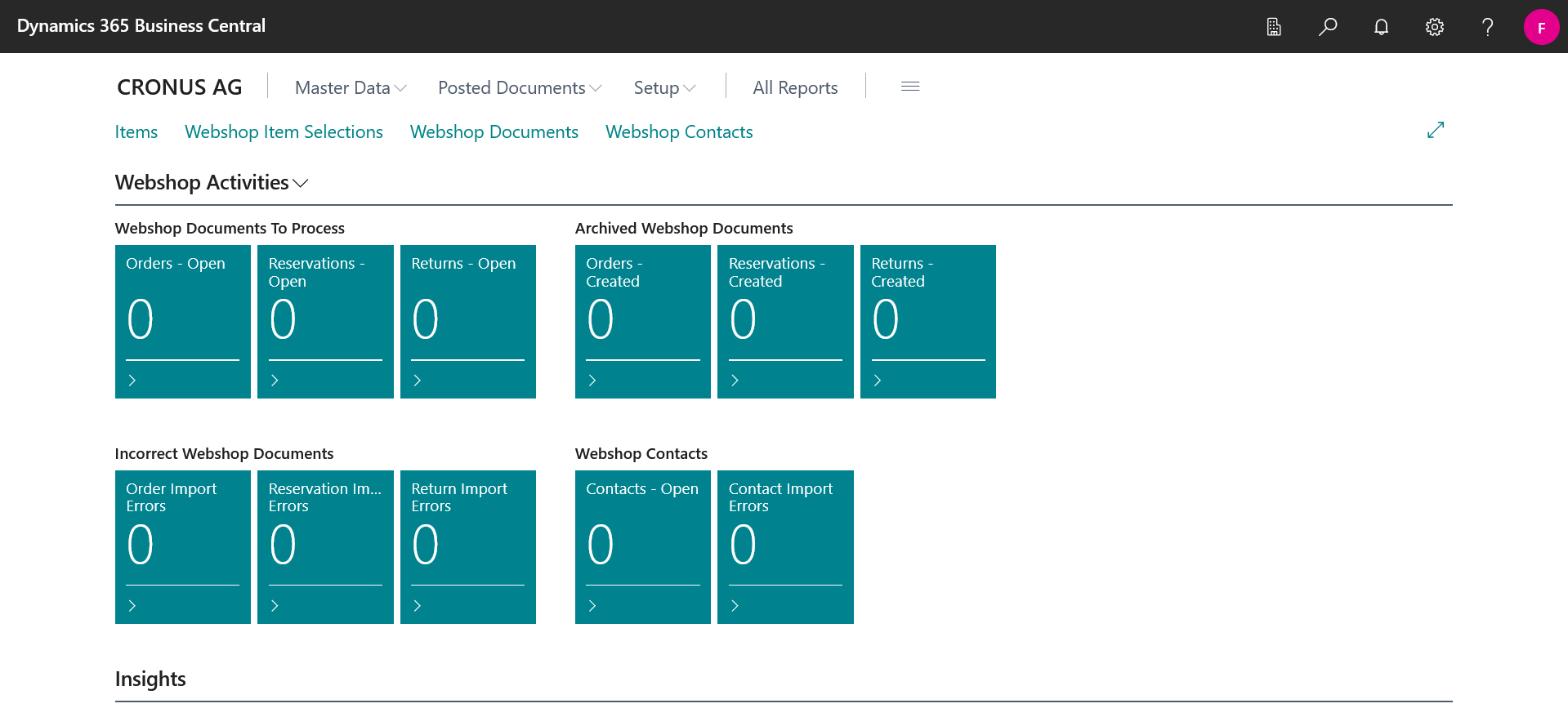Click arrow on Returns - Open tile
This screenshot has height=717, width=1568.
point(418,381)
